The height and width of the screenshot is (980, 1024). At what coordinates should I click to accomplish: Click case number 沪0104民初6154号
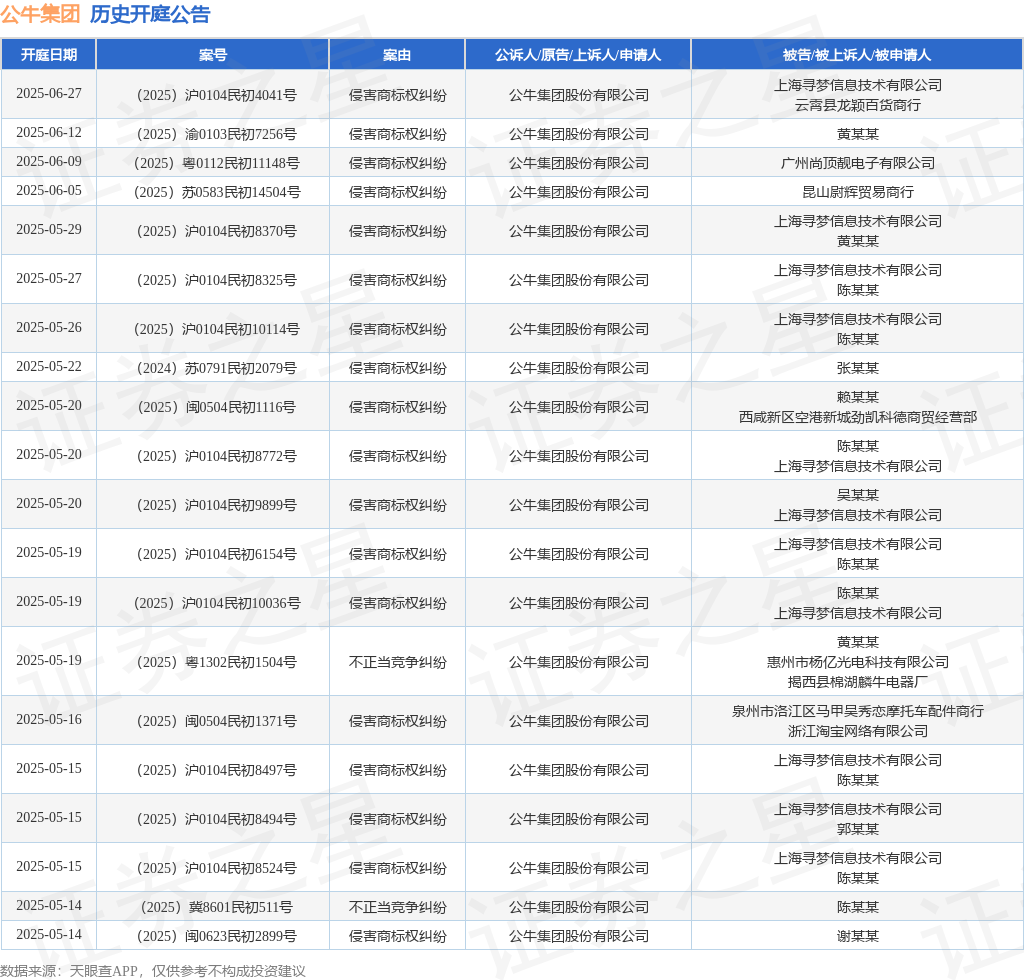point(216,555)
